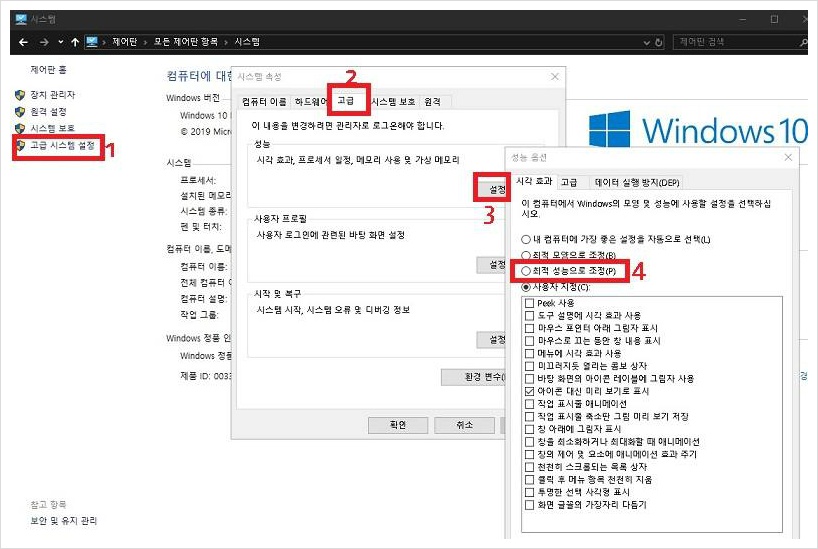This screenshot has height=549, width=818.
Task: Check the Peek 사용 checkbox
Action: [x=529, y=303]
